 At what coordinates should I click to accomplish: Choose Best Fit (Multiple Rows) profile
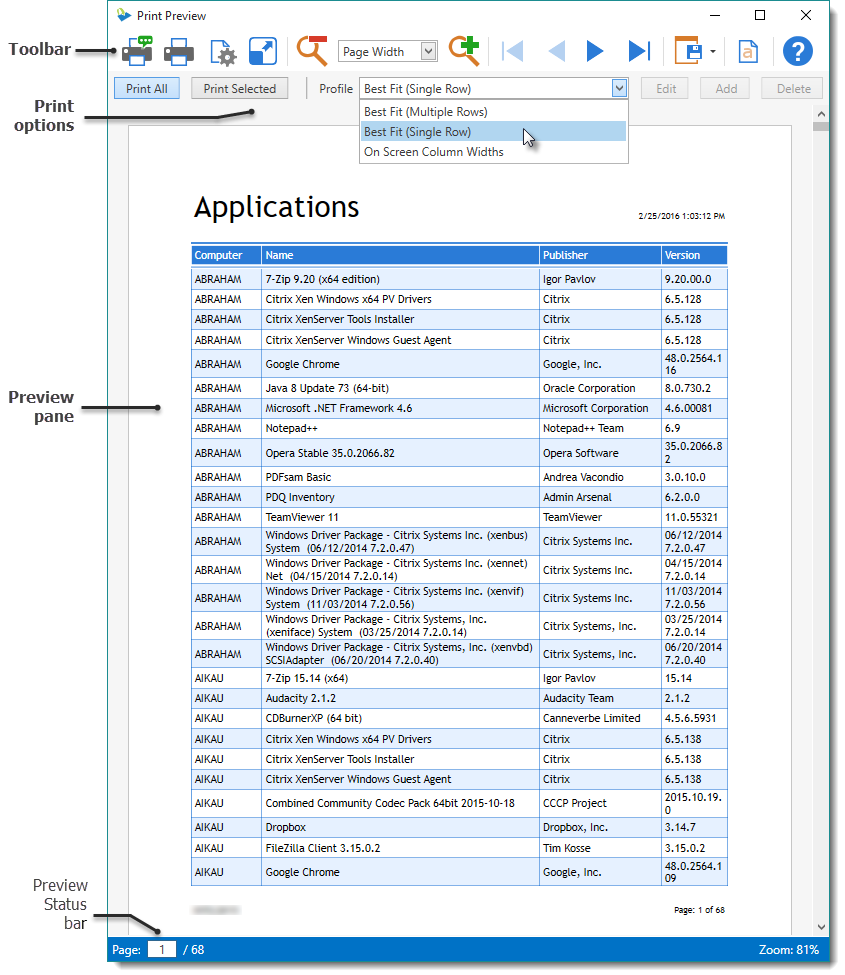494,112
